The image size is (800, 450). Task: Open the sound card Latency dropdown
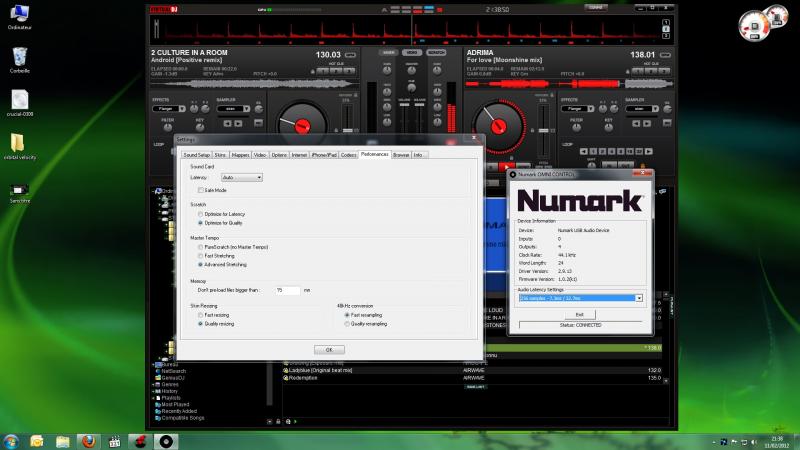241,177
